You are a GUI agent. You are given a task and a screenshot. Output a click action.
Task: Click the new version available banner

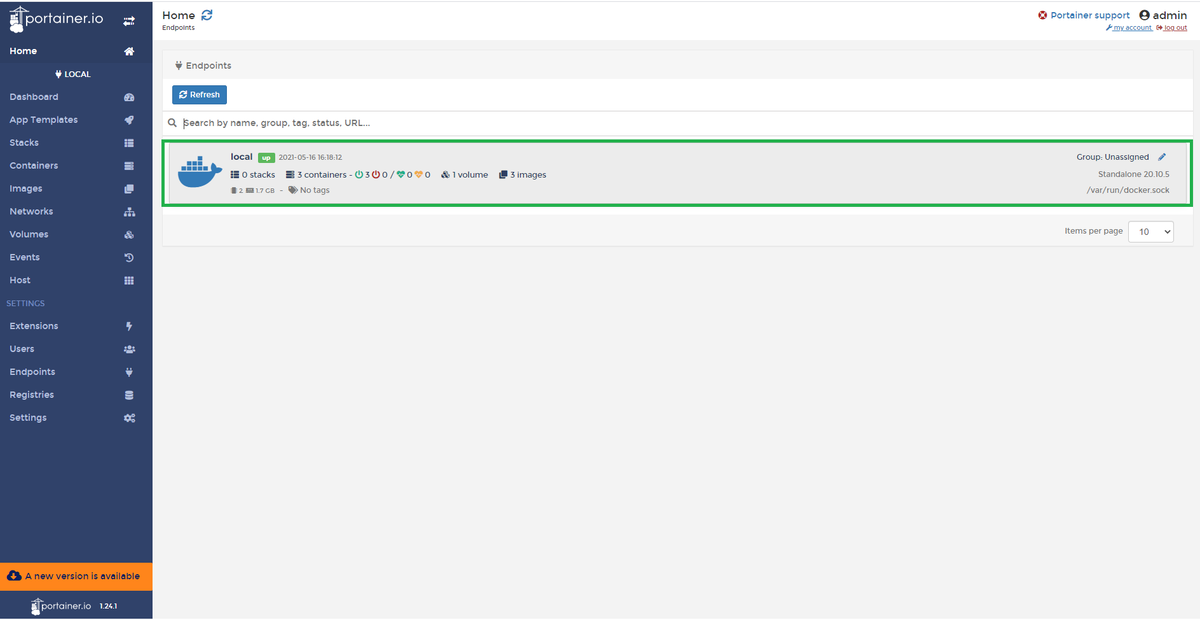pos(76,576)
